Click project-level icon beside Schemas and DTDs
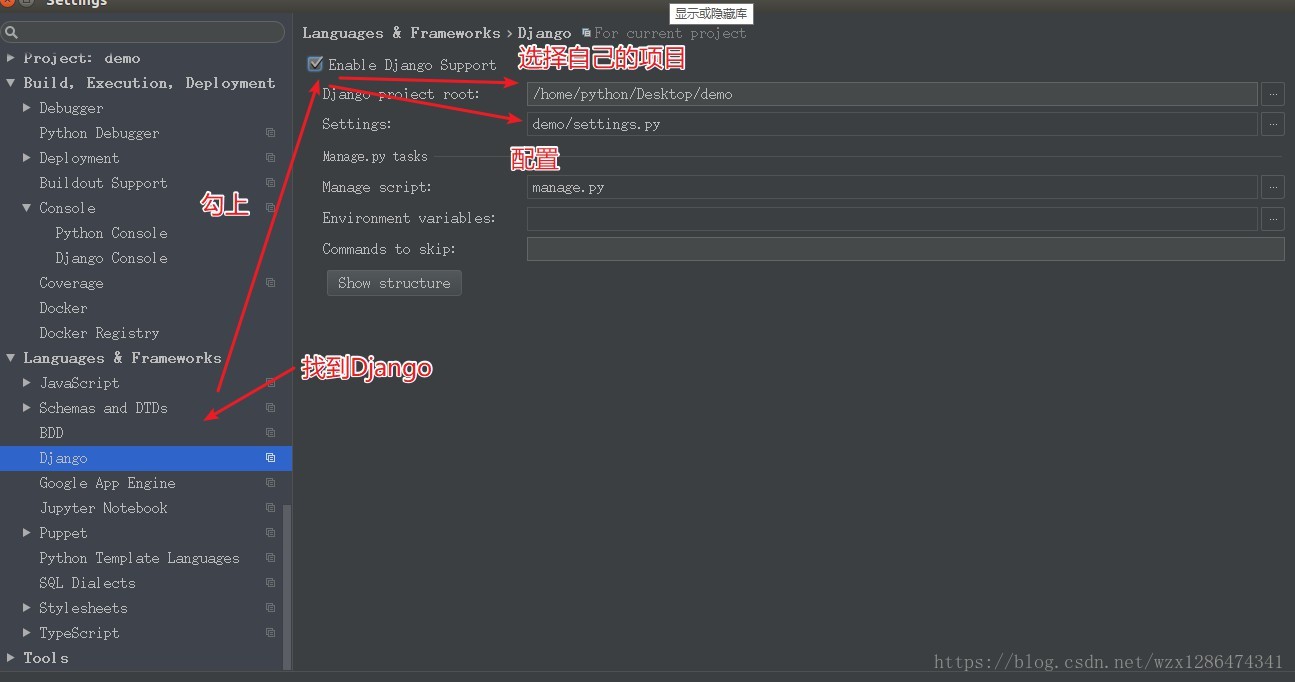This screenshot has height=682, width=1295. click(x=270, y=408)
